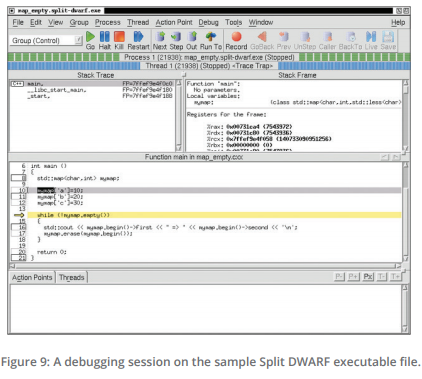Open the Process menu
Viewport: 422px width, 379px height.
108,22
